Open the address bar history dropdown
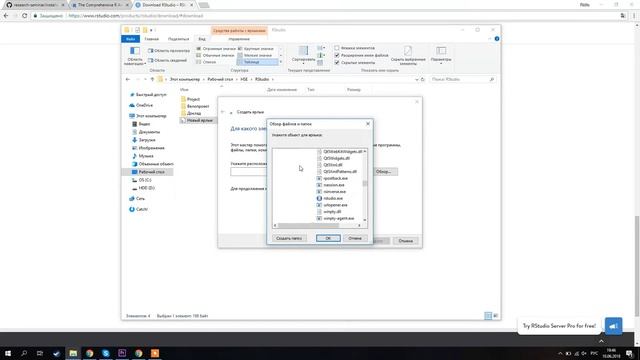The image size is (640, 360). tap(416, 79)
